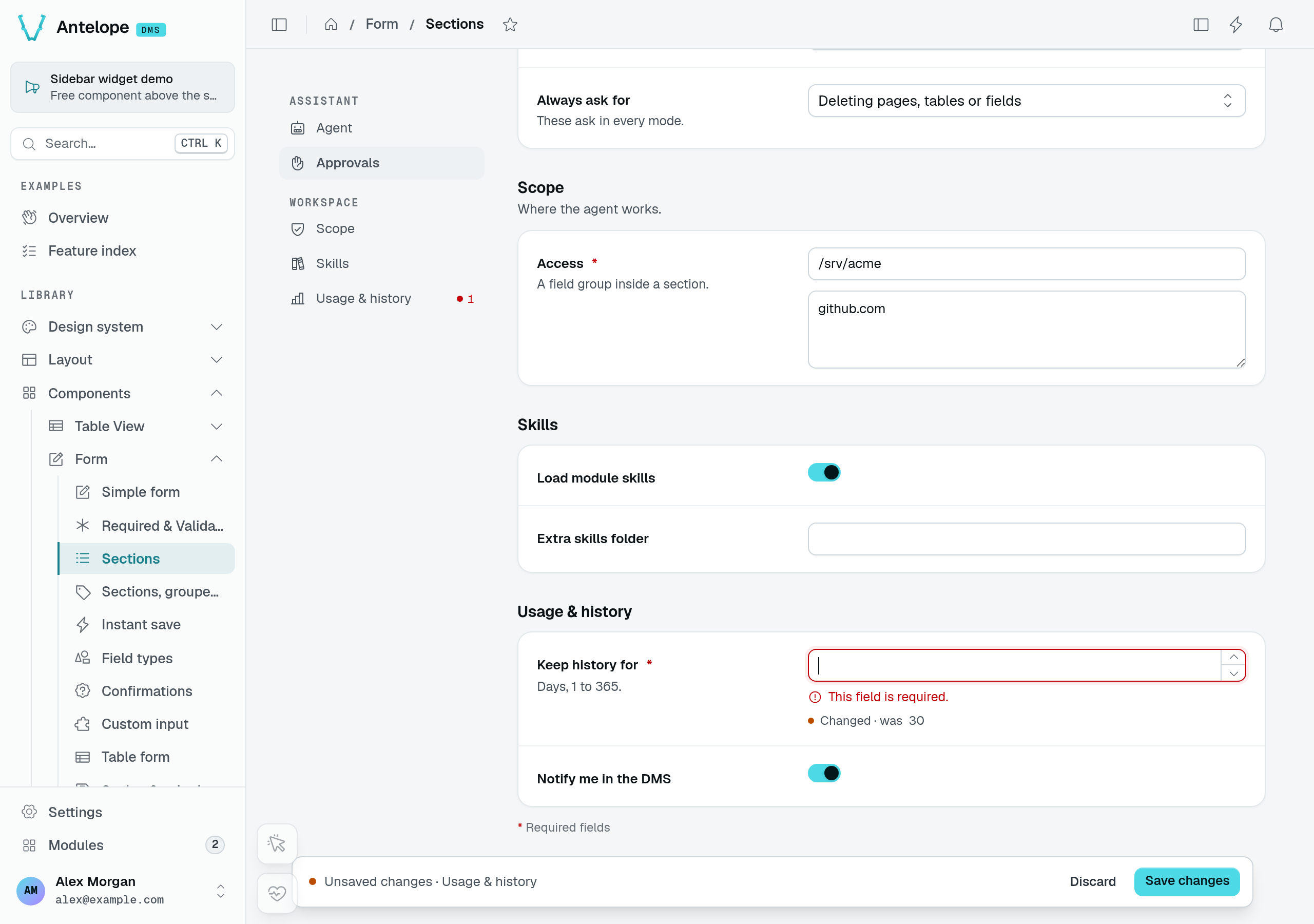Click the heartbeat health floating icon
Screen dimensions: 1314x924
pos(277,892)
